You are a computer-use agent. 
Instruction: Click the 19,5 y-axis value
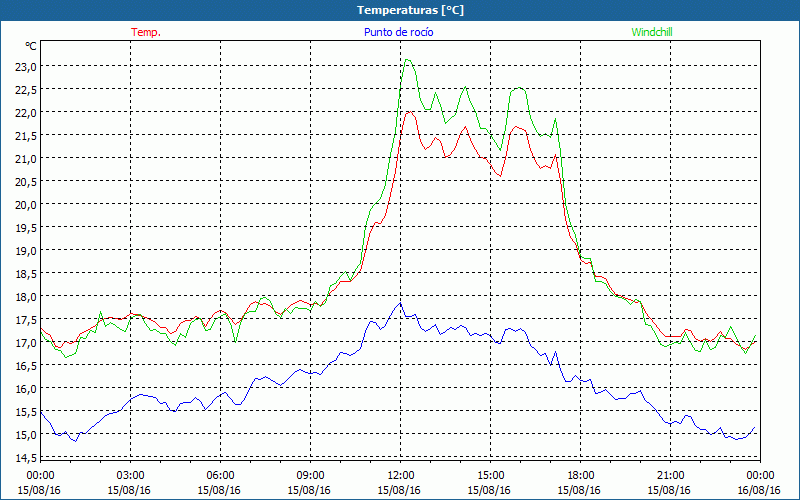pos(26,228)
